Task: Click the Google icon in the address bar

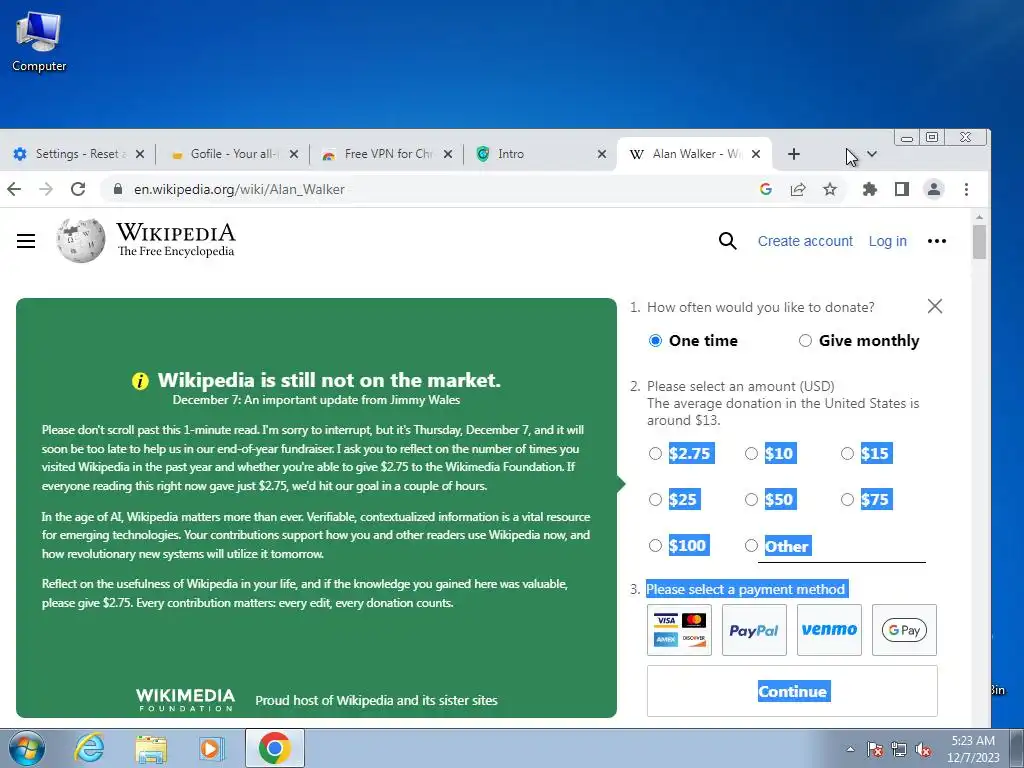Action: tap(766, 189)
